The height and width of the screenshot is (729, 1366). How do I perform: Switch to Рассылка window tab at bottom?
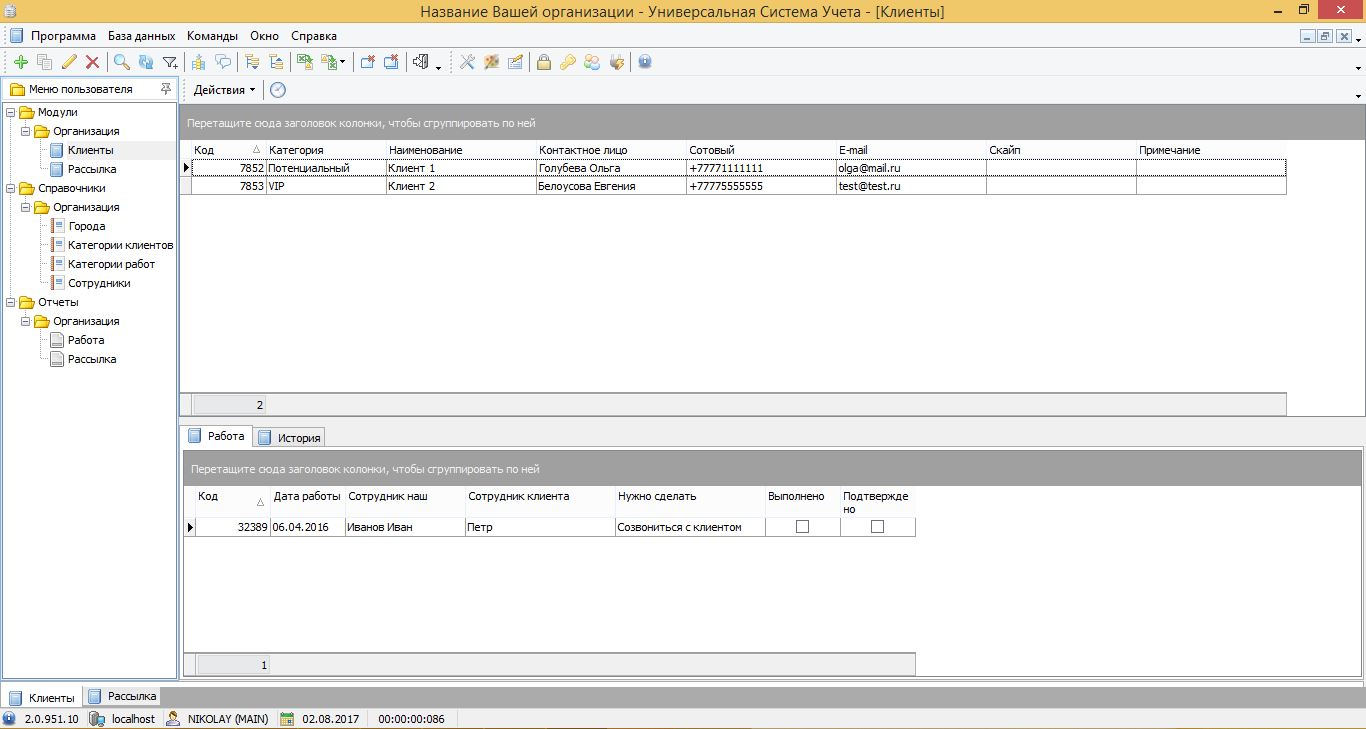coord(121,696)
